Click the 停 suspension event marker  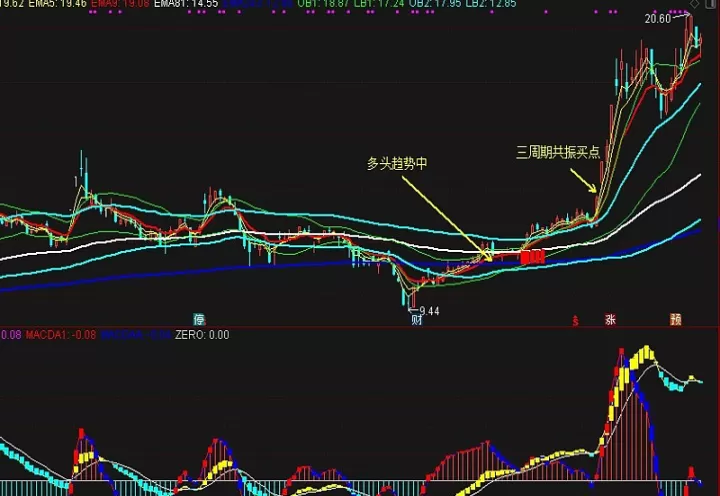coord(199,319)
